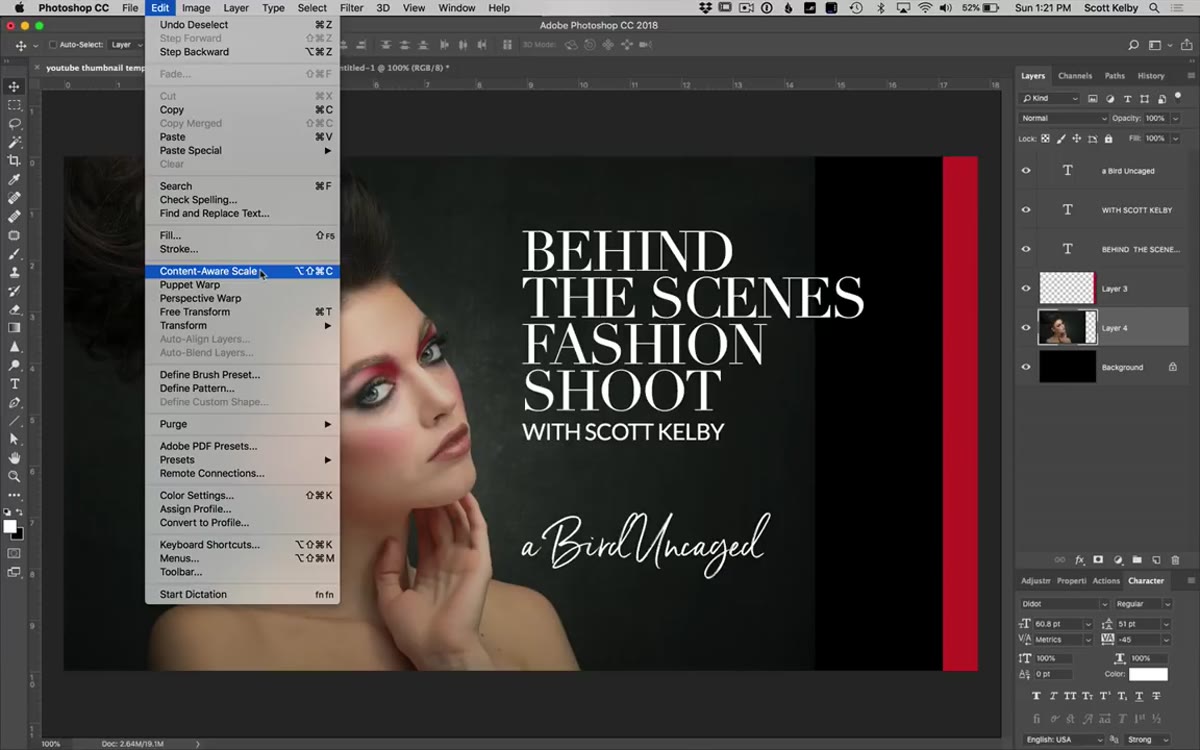1200x750 pixels.
Task: Select the Horizontal Type tool
Action: point(14,384)
